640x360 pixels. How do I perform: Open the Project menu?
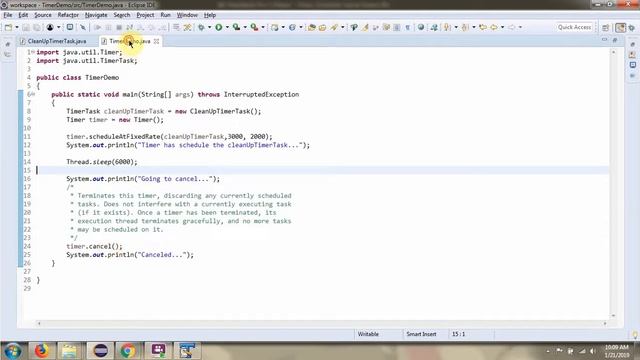145,15
